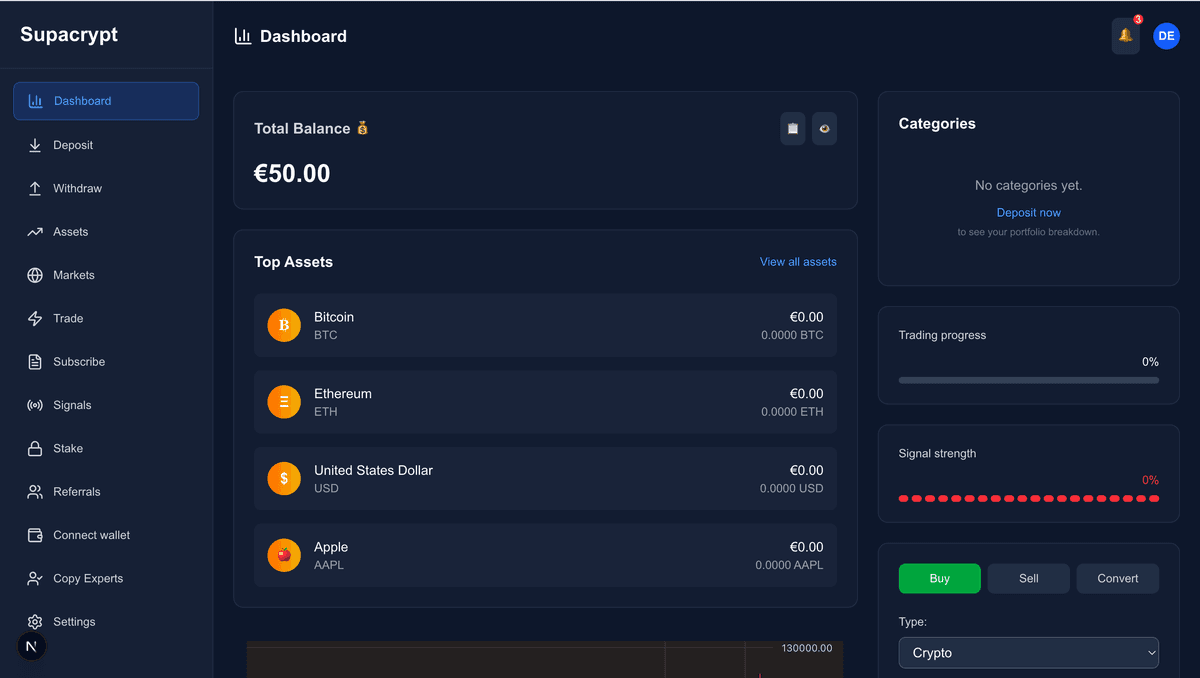Click the United States Dollar icon
Viewport: 1200px width, 678px height.
click(x=284, y=479)
